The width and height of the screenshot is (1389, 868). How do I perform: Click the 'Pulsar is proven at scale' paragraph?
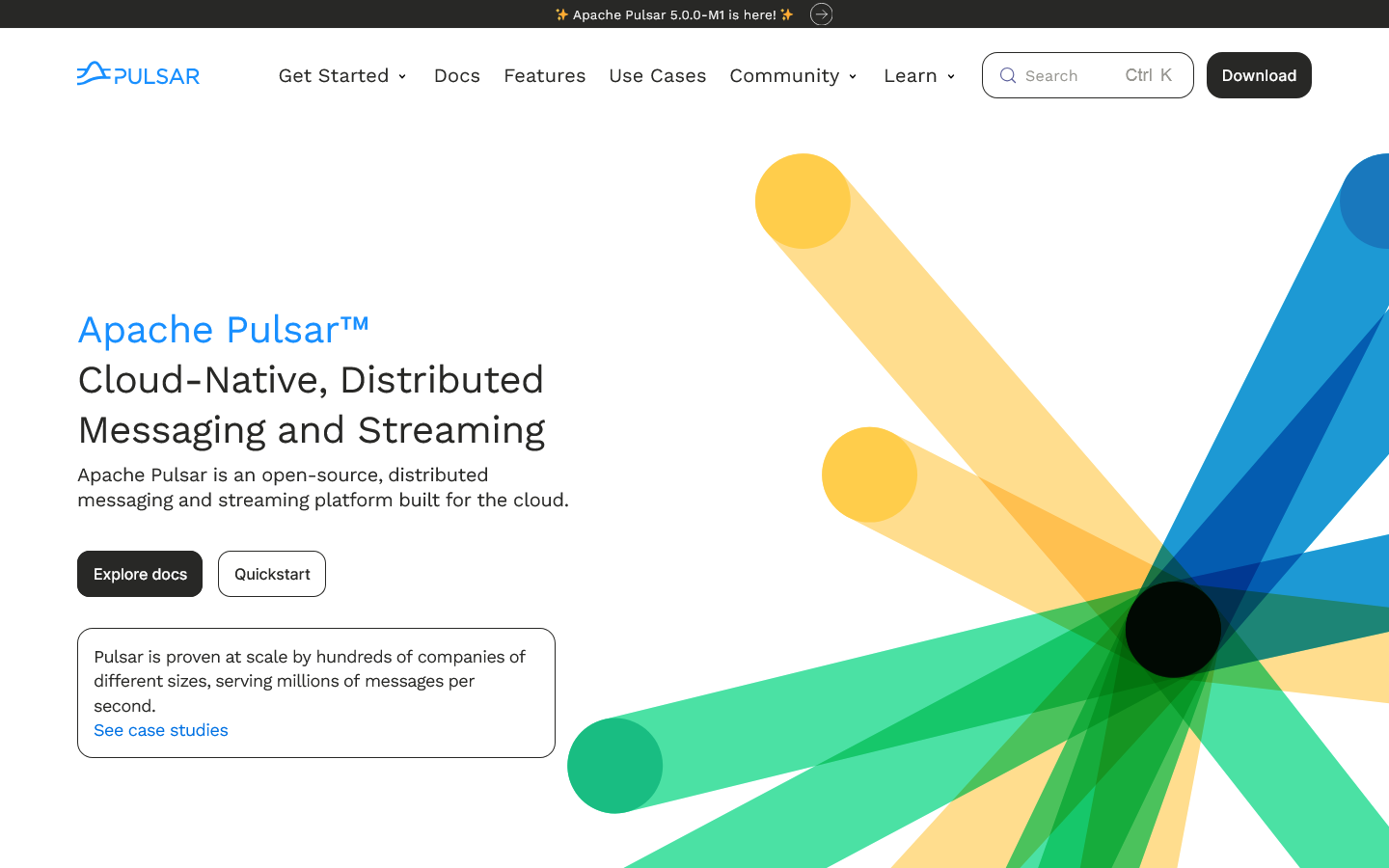click(310, 681)
